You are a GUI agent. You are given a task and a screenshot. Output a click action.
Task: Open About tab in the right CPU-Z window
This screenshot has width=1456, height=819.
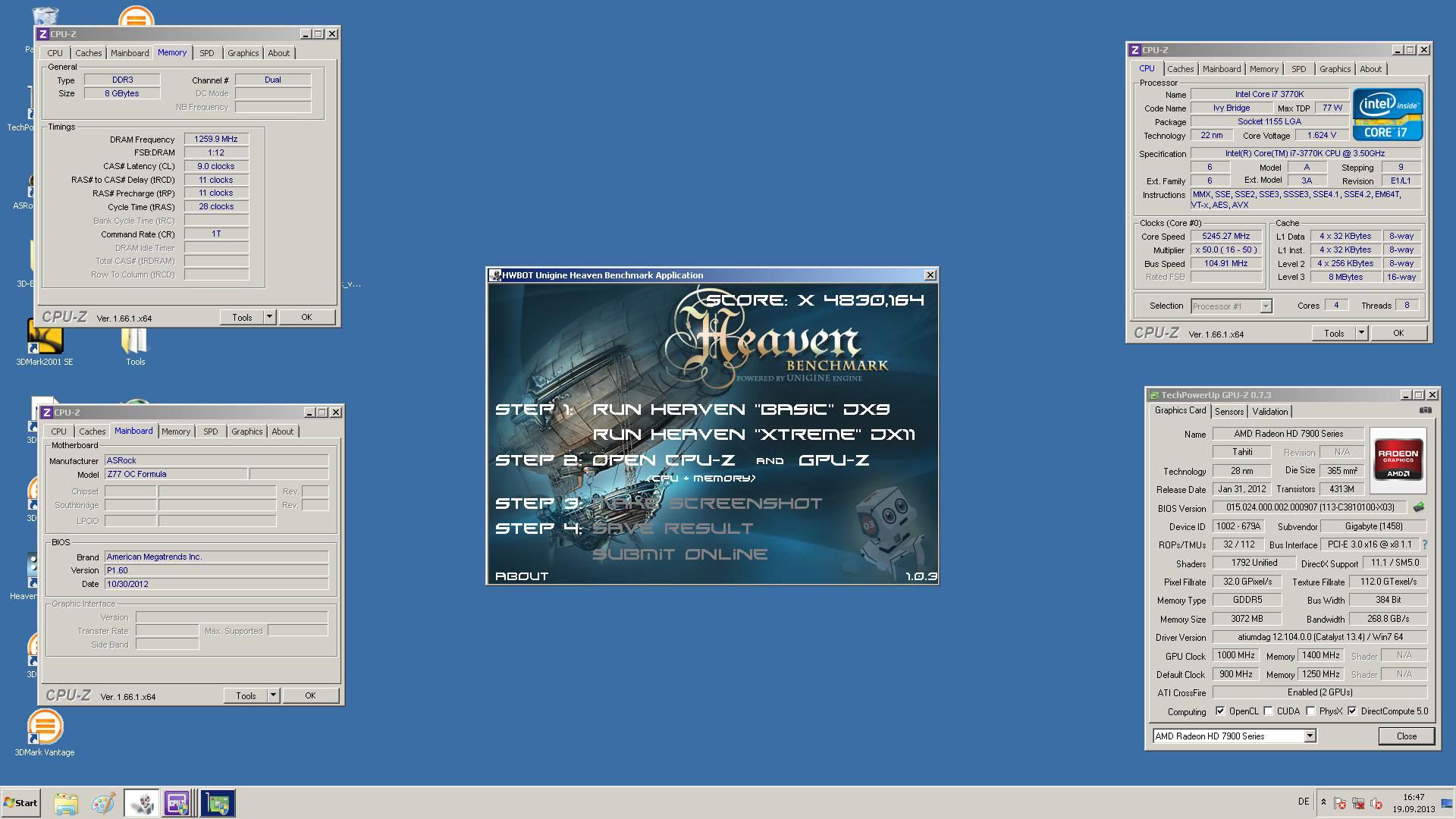pos(1370,69)
